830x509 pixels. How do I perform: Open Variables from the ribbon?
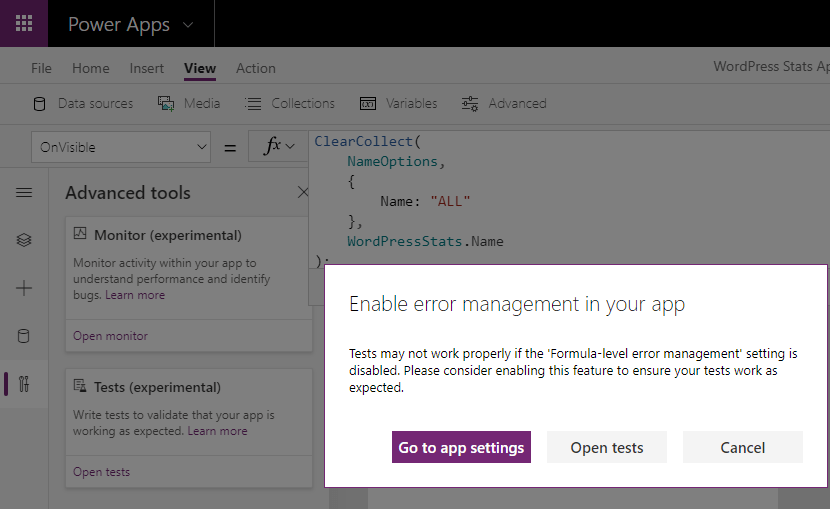[411, 103]
